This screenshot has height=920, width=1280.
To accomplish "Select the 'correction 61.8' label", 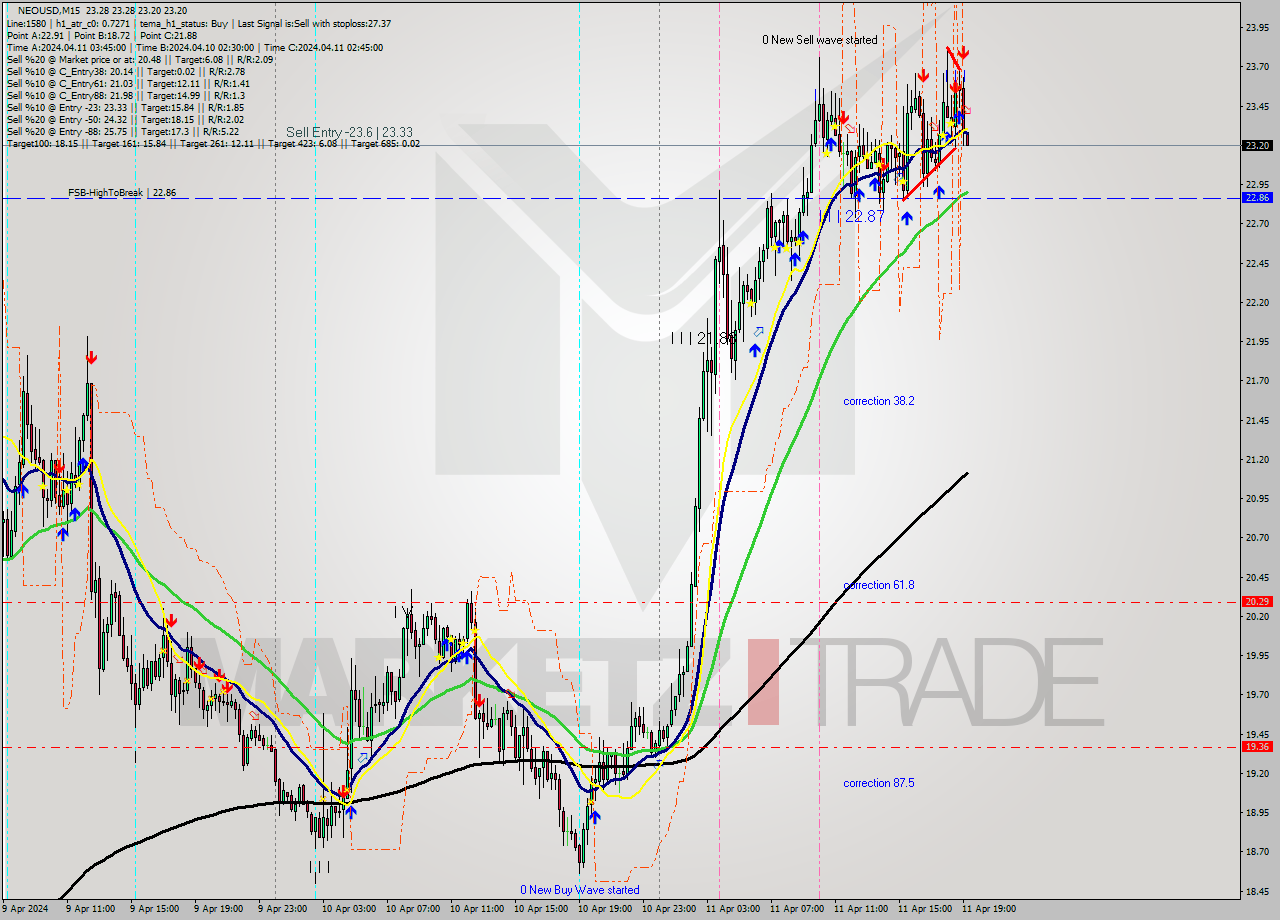I will point(878,585).
